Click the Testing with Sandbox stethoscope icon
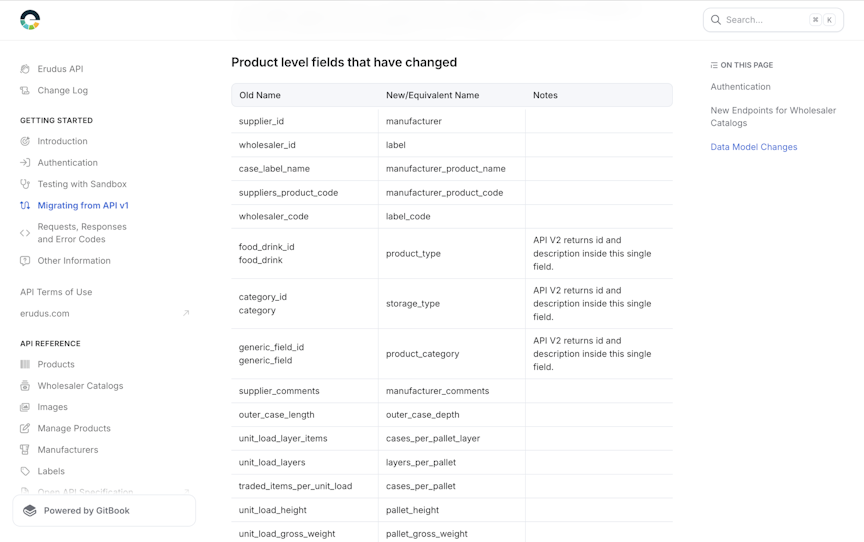 coord(25,184)
